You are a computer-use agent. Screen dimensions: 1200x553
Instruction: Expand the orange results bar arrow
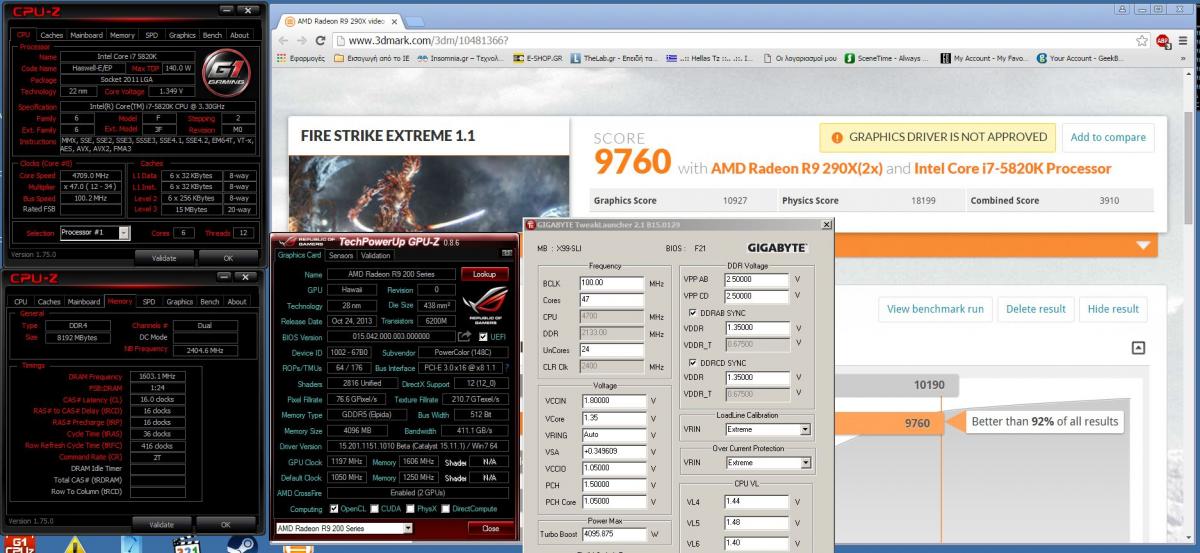pos(1142,246)
